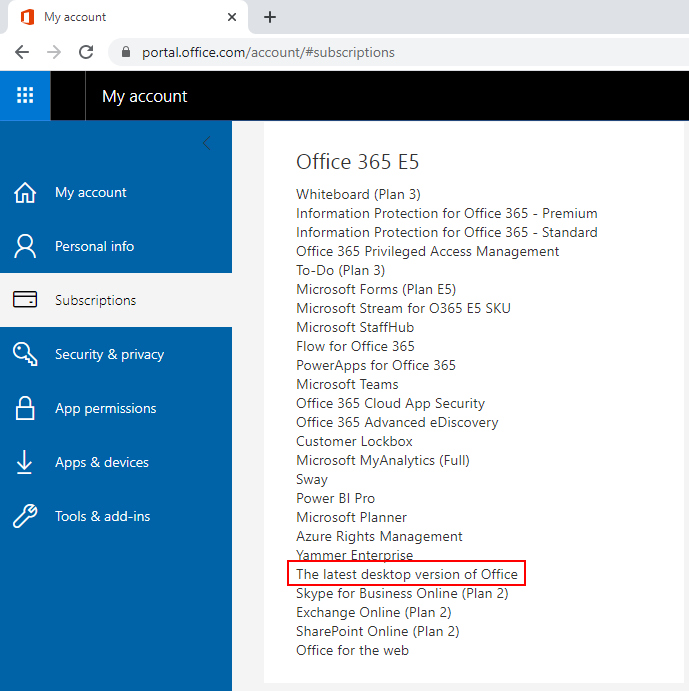Open Apps & devices in the sidebar
The height and width of the screenshot is (691, 689).
click(x=116, y=462)
